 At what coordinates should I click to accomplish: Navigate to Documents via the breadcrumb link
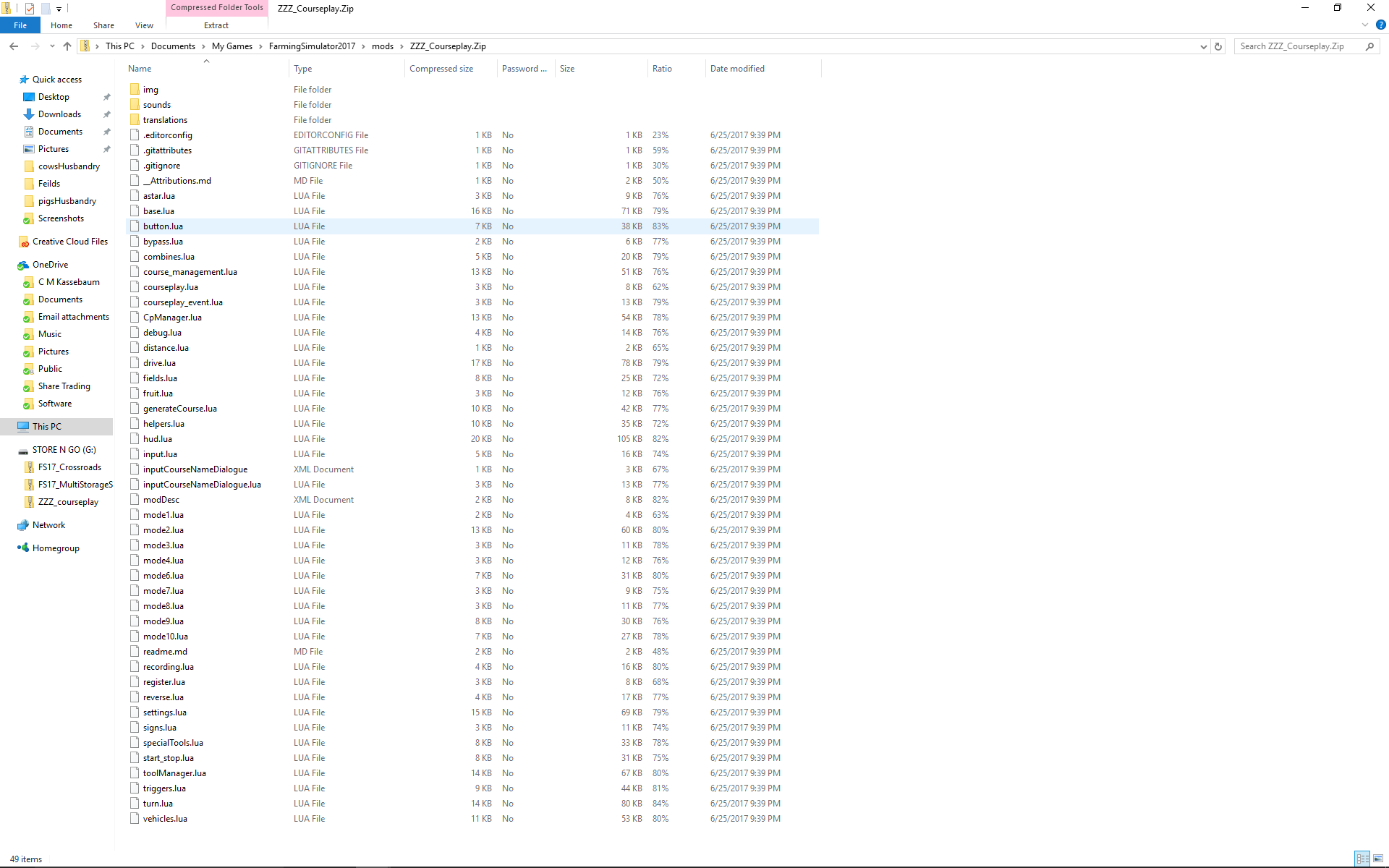tap(173, 46)
